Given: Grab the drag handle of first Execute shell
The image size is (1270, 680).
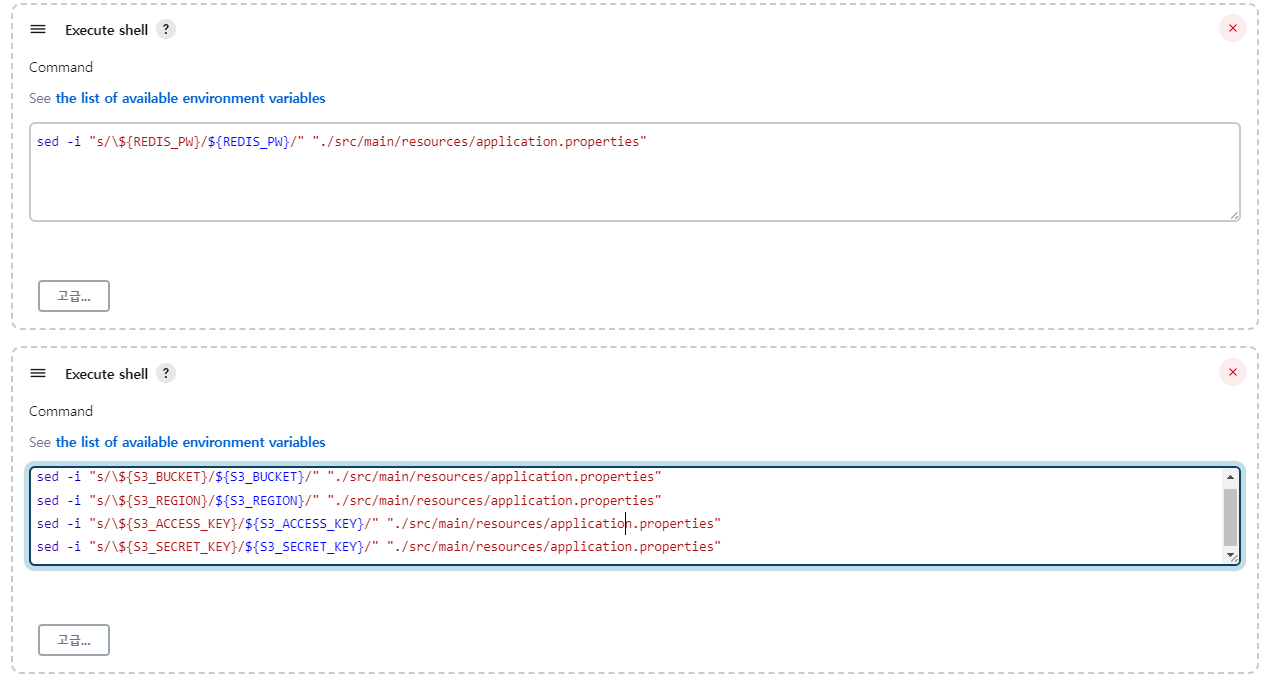Looking at the screenshot, I should pos(38,29).
